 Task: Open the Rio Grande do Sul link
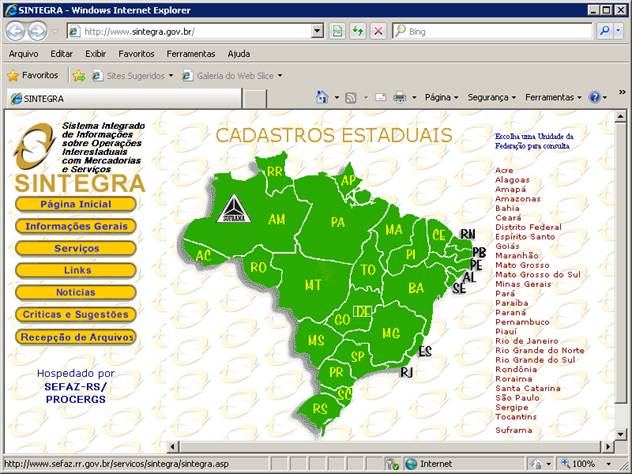point(535,360)
